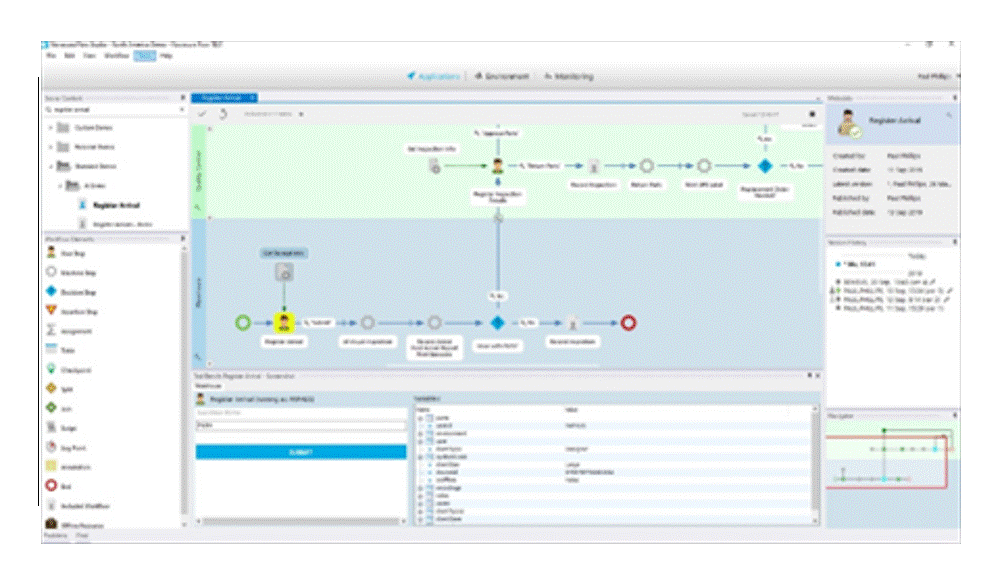Click the green Start node on canvas
Viewport: 1004px width, 587px height.
pyautogui.click(x=243, y=323)
